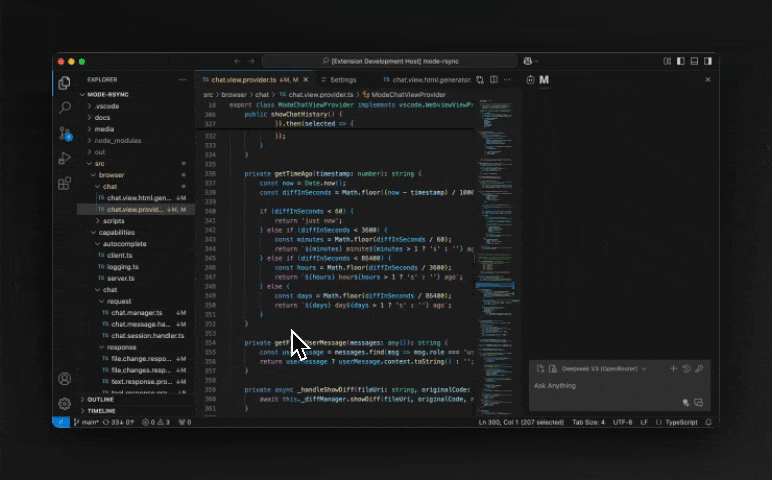This screenshot has width=772, height=480.
Task: Close the side chat panel
Action: point(708,79)
